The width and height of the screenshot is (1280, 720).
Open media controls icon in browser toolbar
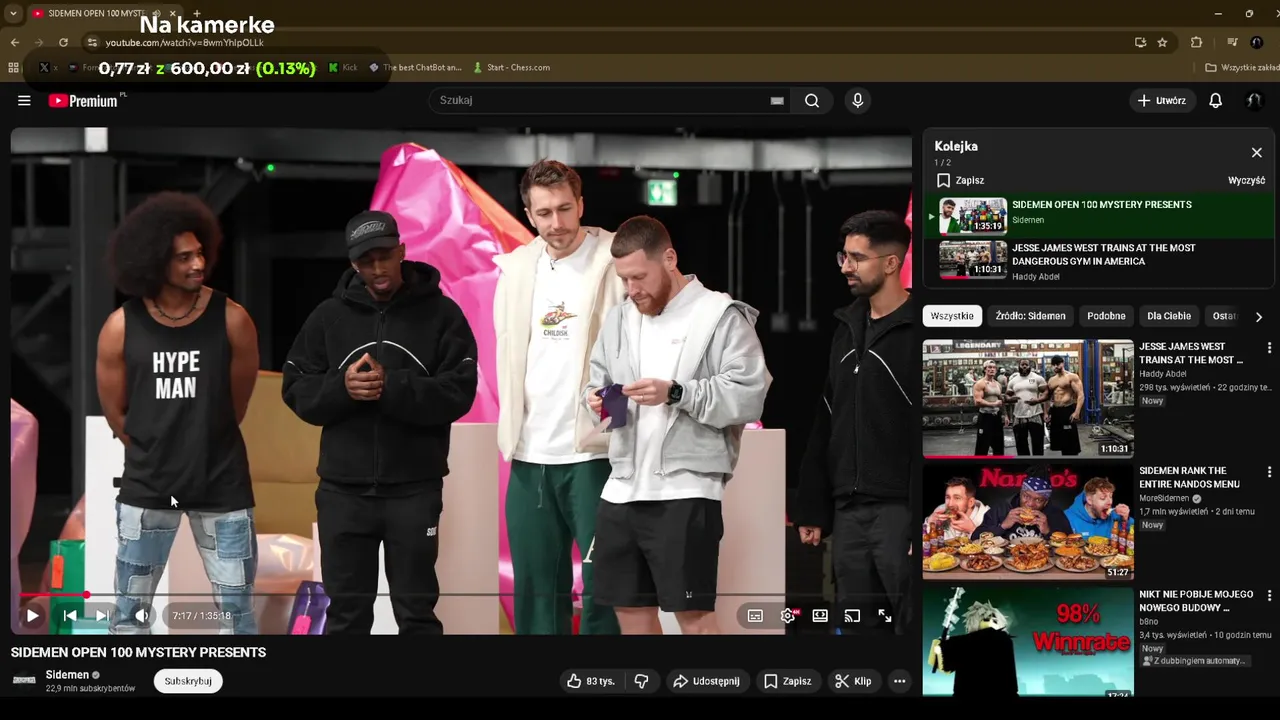[x=1232, y=42]
